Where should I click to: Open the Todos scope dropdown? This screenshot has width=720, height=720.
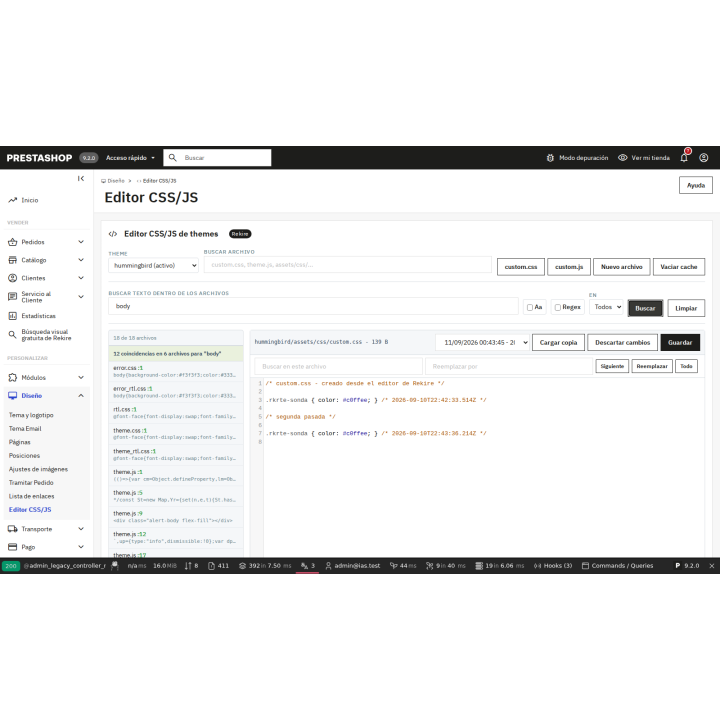(606, 307)
